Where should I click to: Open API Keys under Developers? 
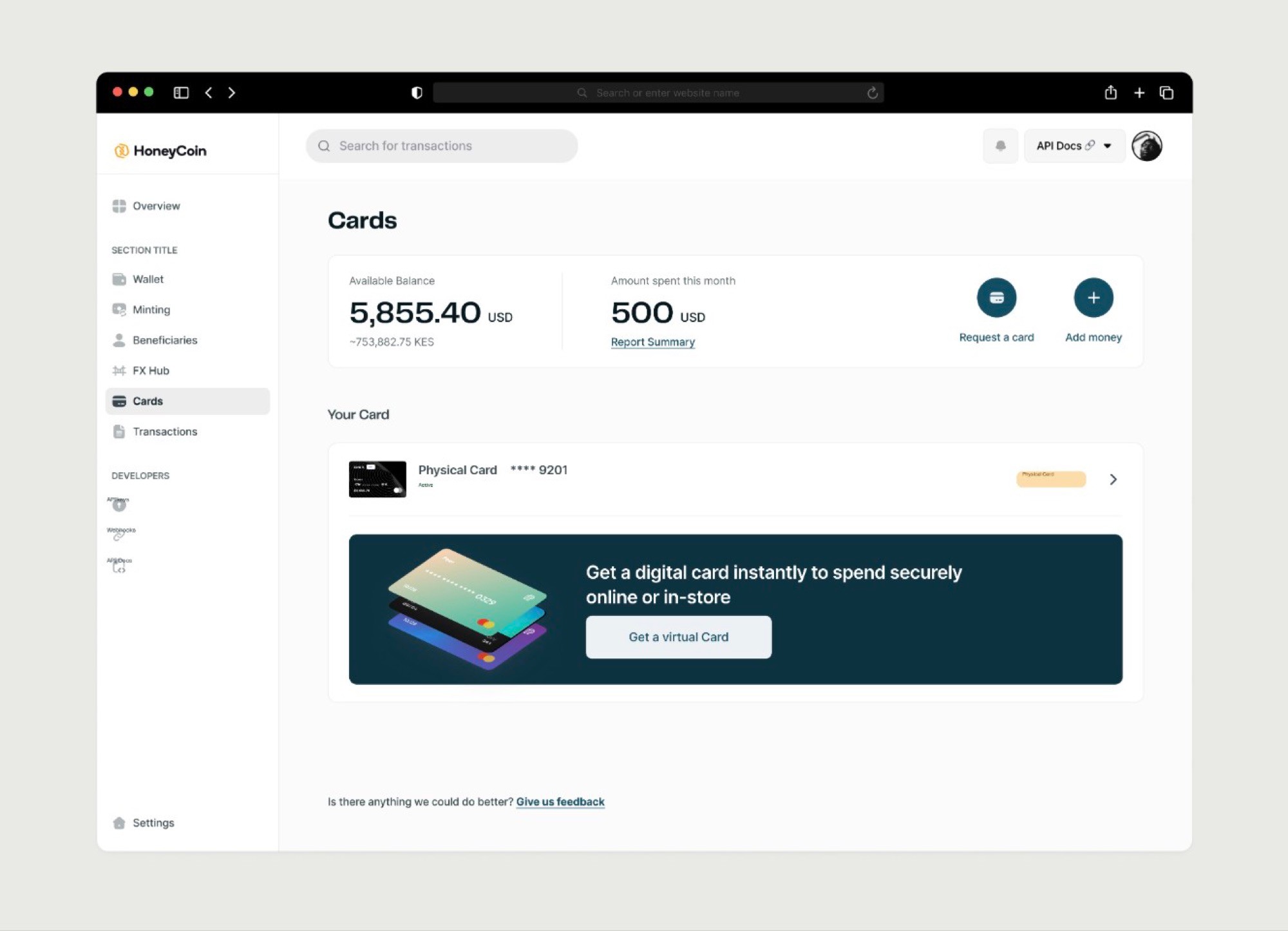tap(118, 504)
